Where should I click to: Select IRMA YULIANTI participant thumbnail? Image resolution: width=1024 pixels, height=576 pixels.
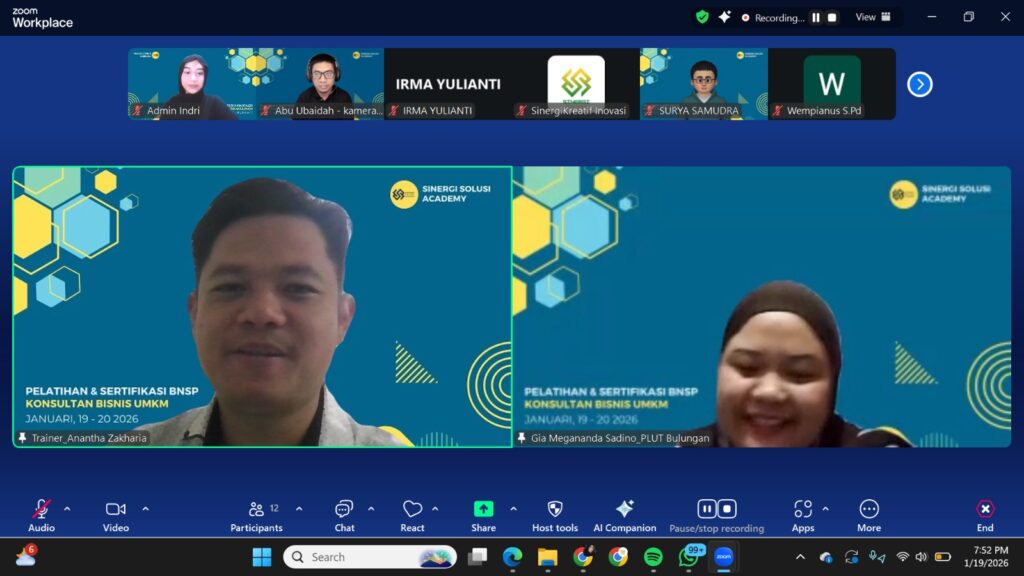448,84
